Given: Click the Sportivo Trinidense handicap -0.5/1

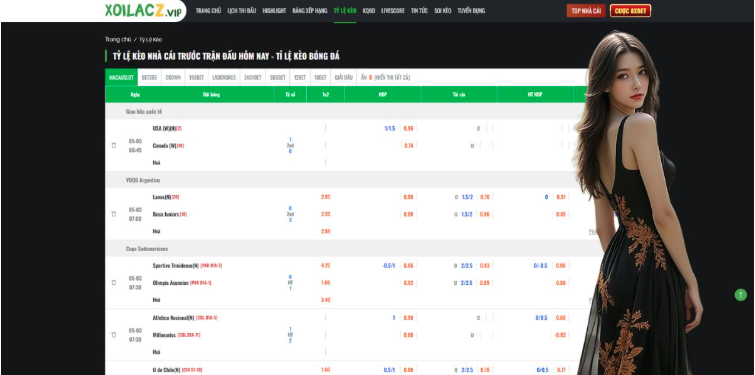Looking at the screenshot, I should 389,265.
